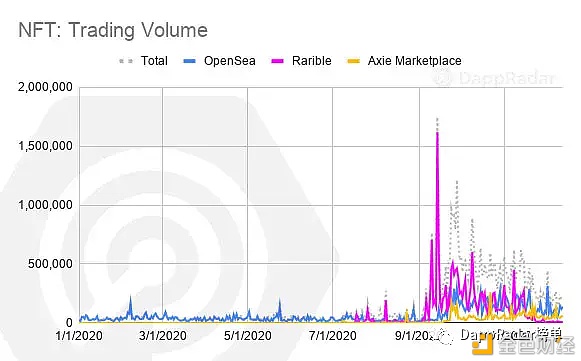
Task: Select the Axie Marketplace legend label
Action: click(415, 61)
